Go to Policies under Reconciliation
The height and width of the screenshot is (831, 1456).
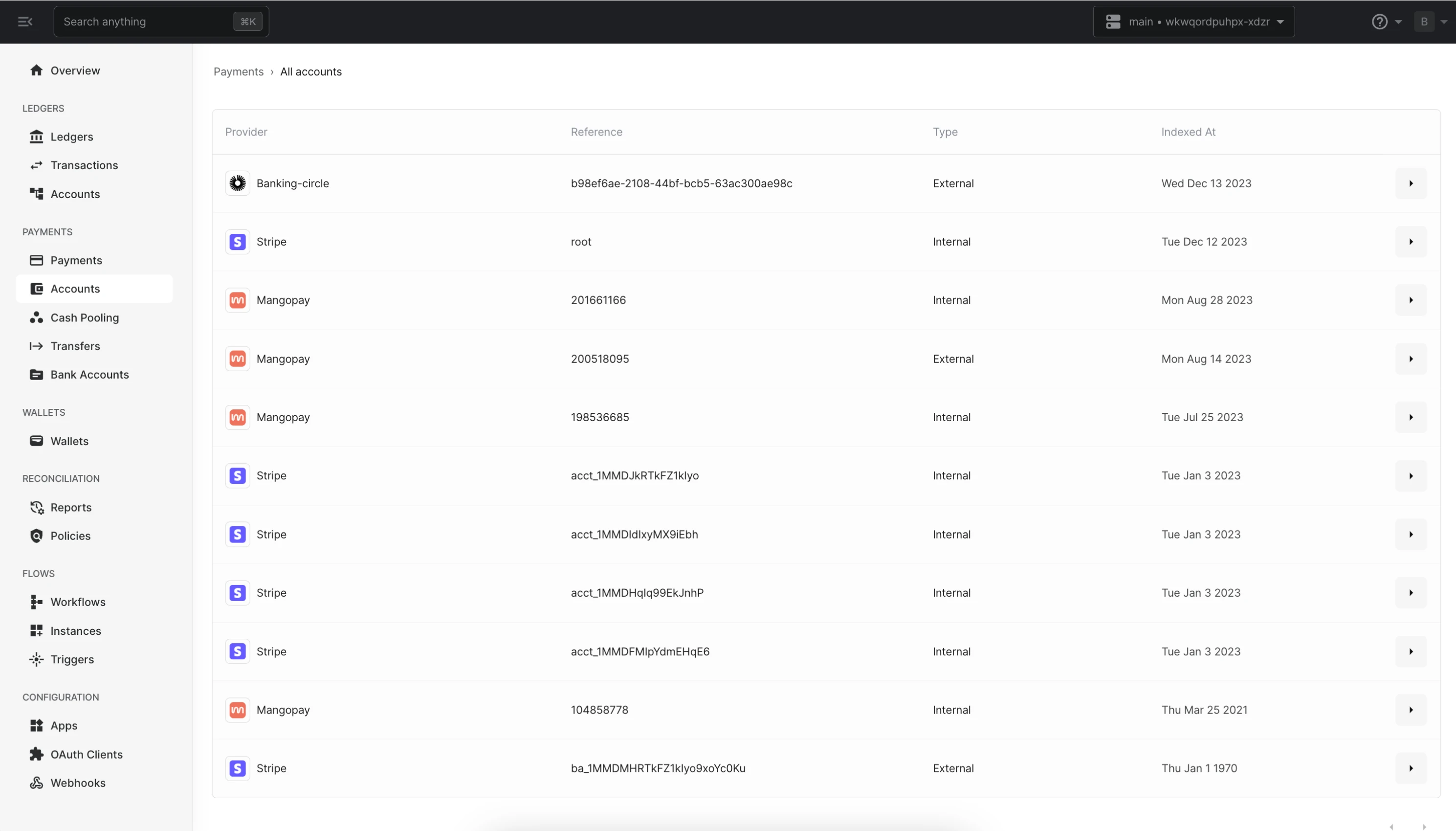click(x=70, y=536)
